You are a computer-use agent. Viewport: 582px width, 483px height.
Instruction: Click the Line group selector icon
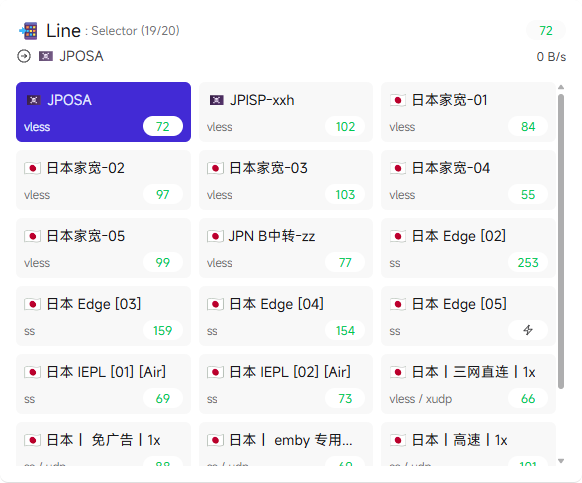click(28, 31)
